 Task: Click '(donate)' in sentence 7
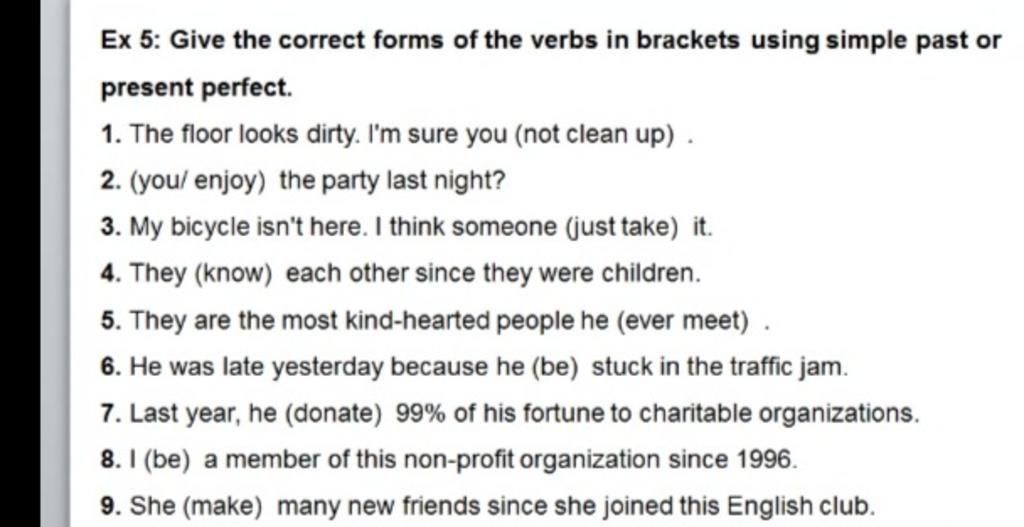pos(333,413)
